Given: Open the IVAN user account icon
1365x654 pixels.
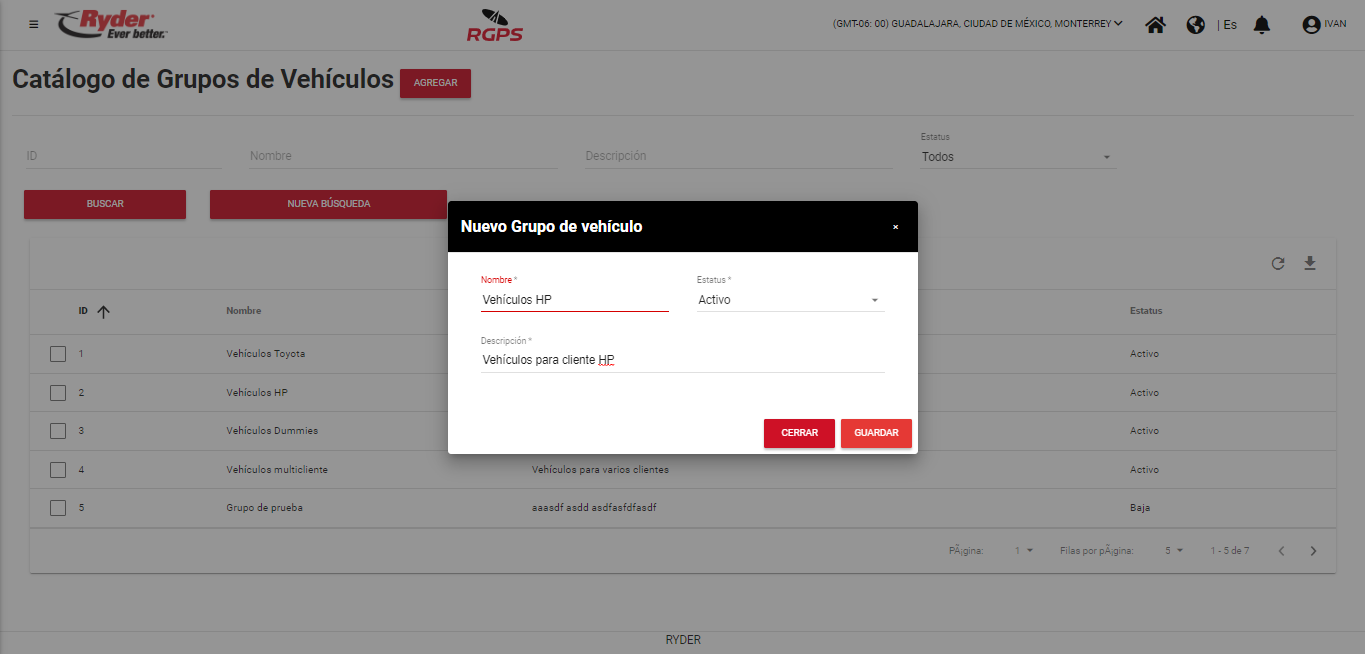Looking at the screenshot, I should pos(1311,25).
